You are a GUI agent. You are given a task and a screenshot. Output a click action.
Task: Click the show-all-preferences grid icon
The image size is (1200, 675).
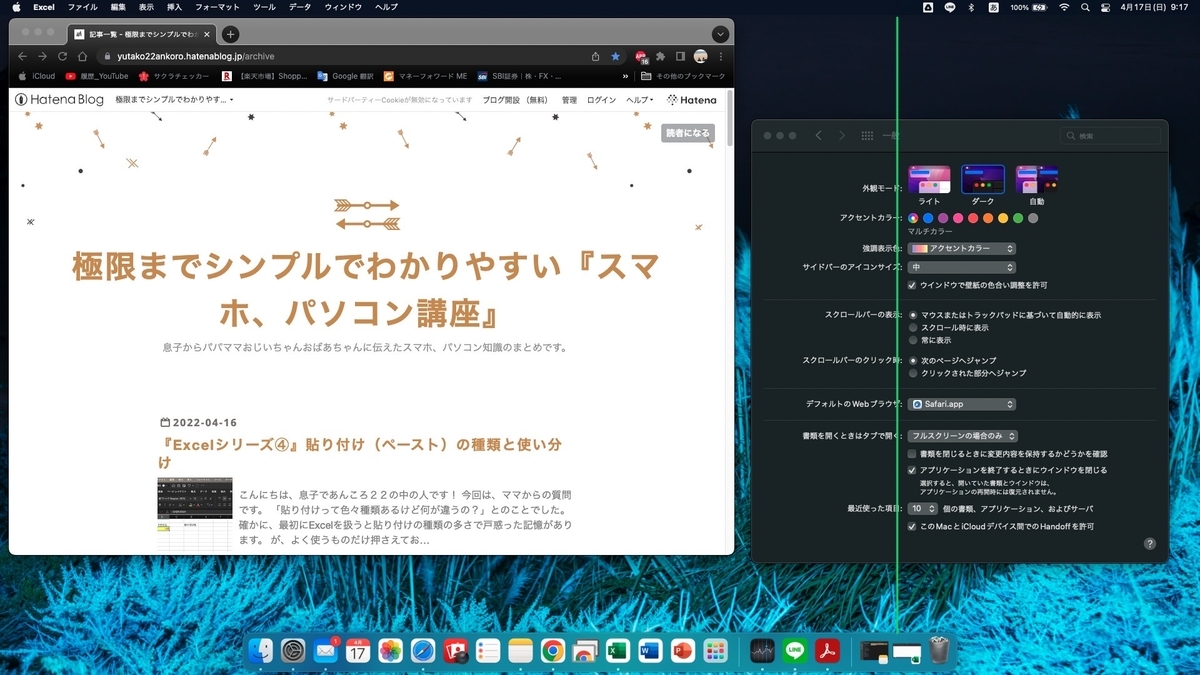[x=866, y=135]
